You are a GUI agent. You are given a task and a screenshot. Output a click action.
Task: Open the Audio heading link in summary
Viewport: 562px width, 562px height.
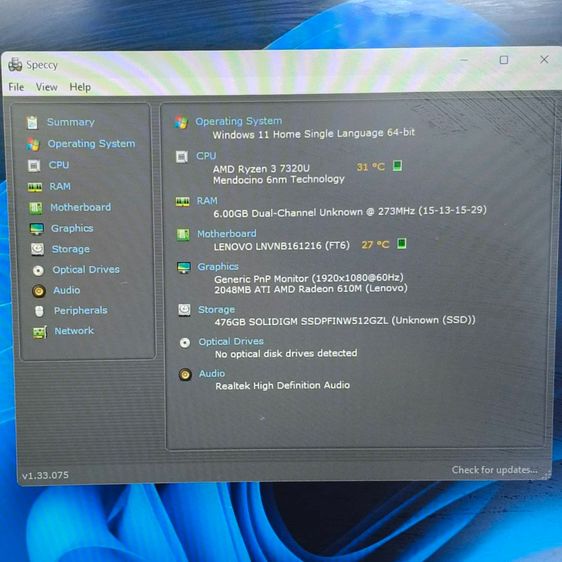click(212, 373)
